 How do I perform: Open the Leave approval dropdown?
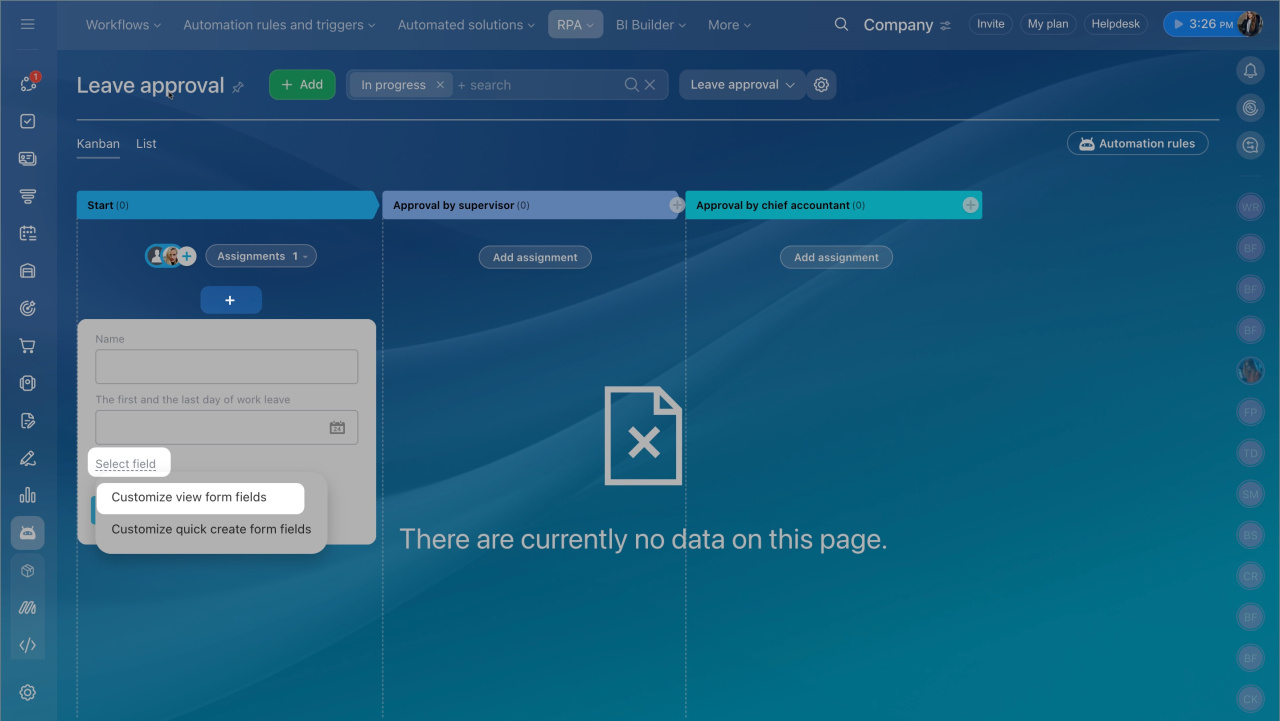coord(742,85)
